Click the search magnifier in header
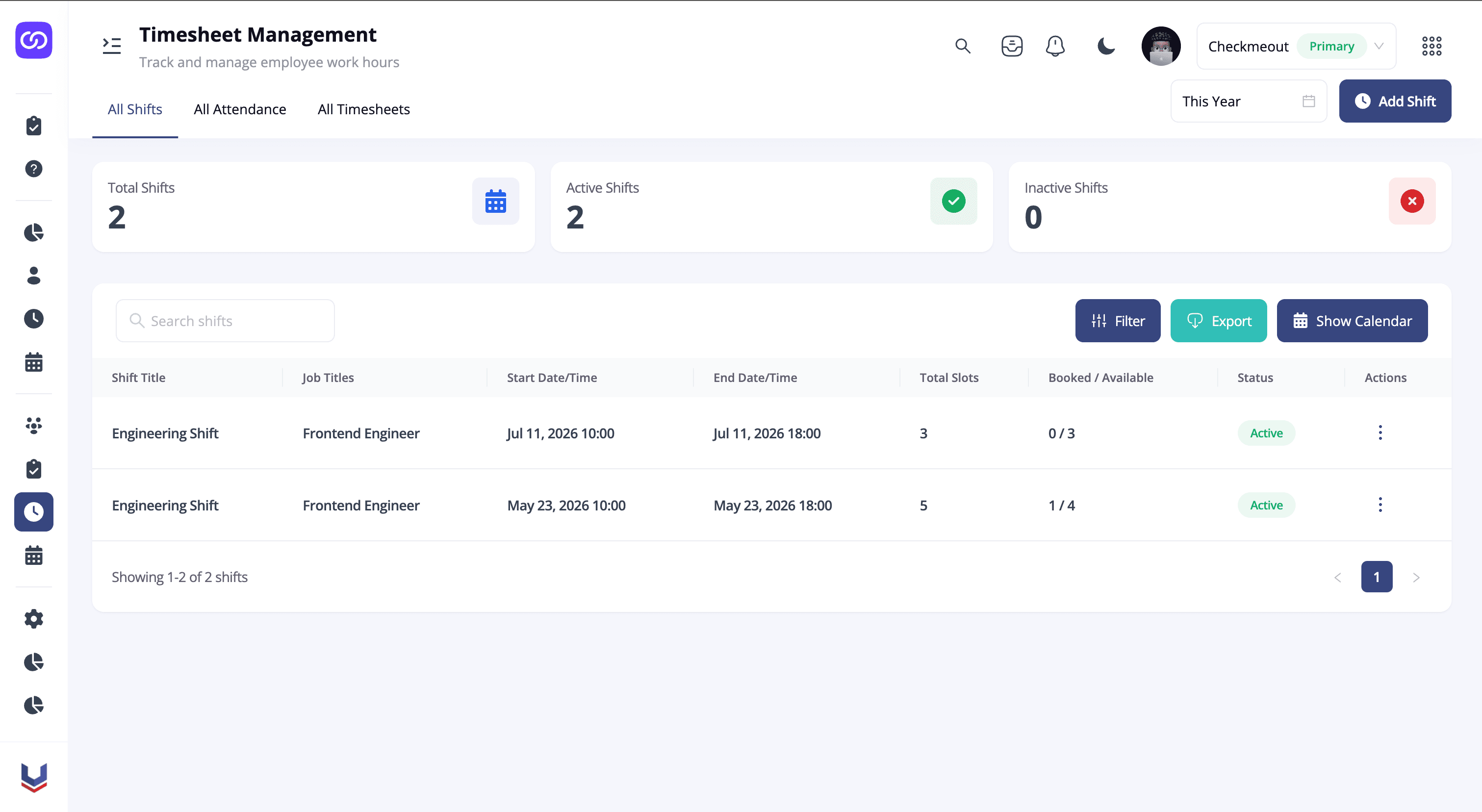1482x812 pixels. click(x=963, y=46)
